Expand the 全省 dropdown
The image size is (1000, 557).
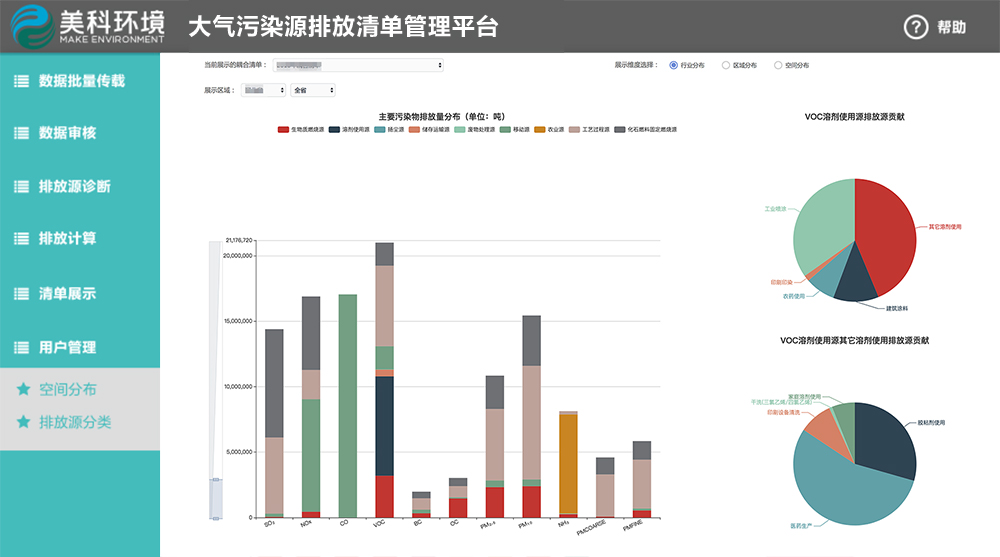312,90
